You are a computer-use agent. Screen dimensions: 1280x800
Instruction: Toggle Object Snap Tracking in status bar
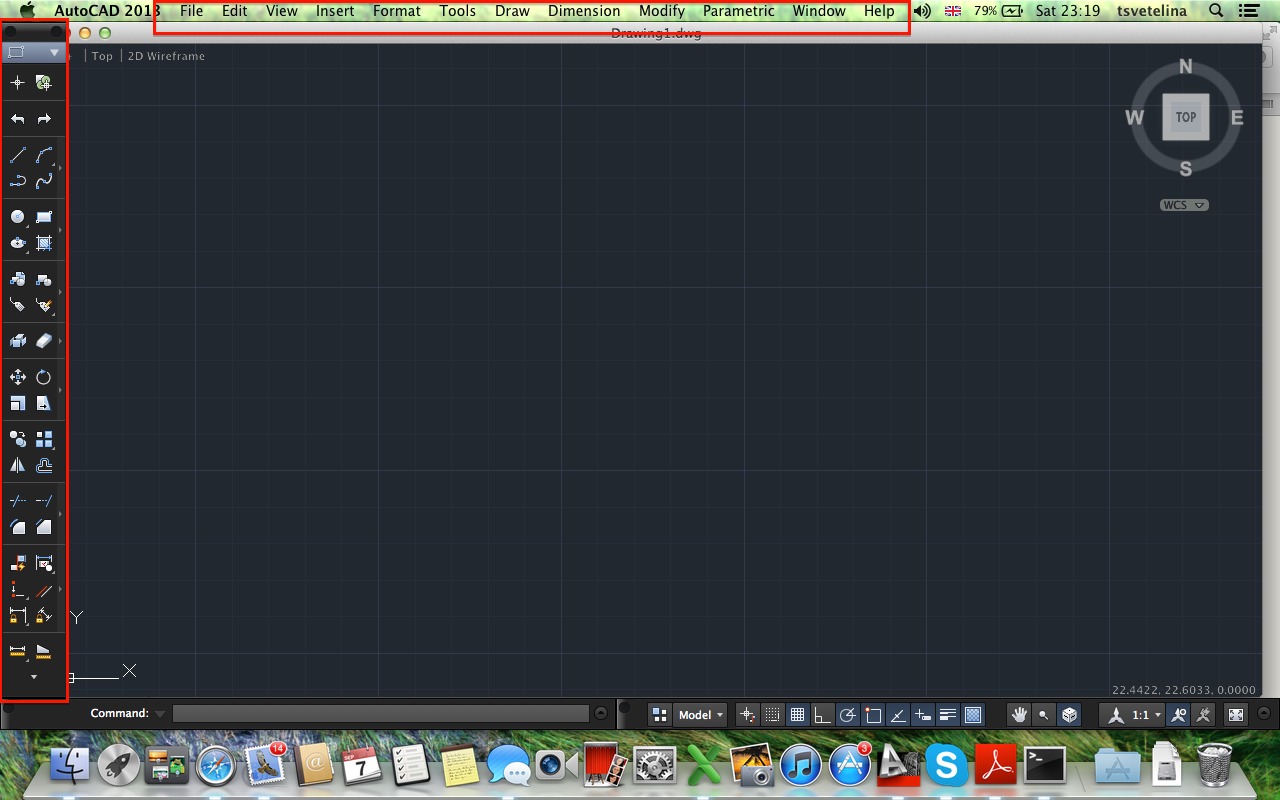coord(898,714)
